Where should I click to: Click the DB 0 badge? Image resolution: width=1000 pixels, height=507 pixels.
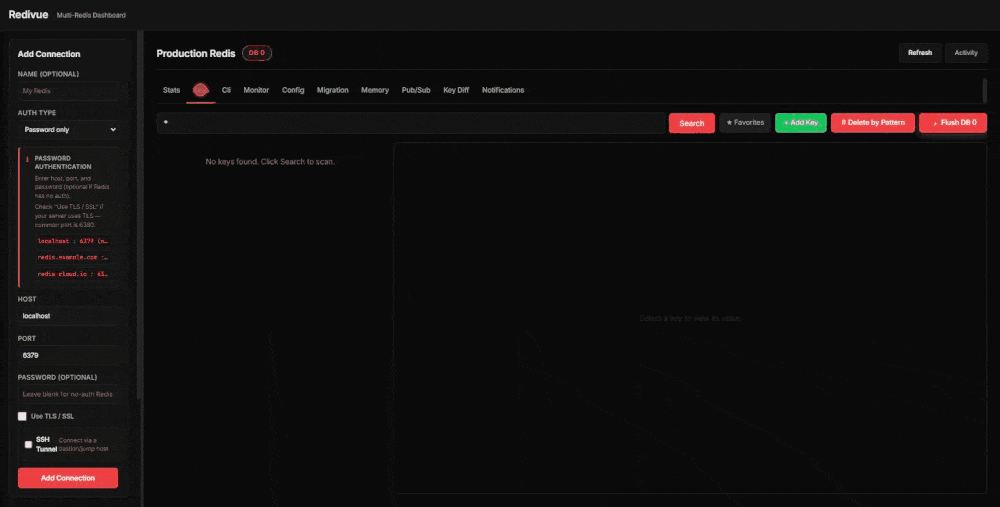pos(257,53)
